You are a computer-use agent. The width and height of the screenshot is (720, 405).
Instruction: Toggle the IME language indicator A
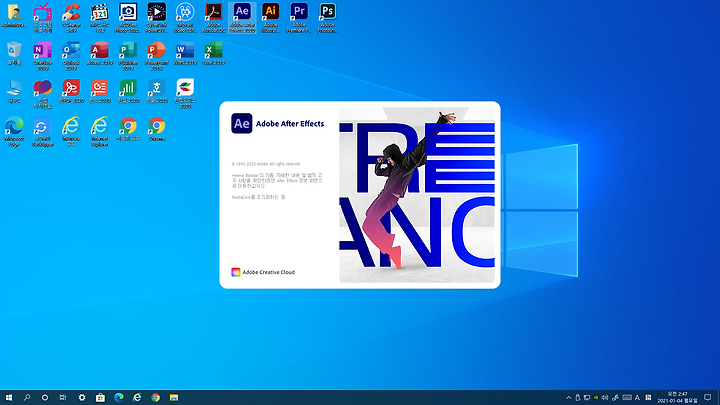point(637,398)
